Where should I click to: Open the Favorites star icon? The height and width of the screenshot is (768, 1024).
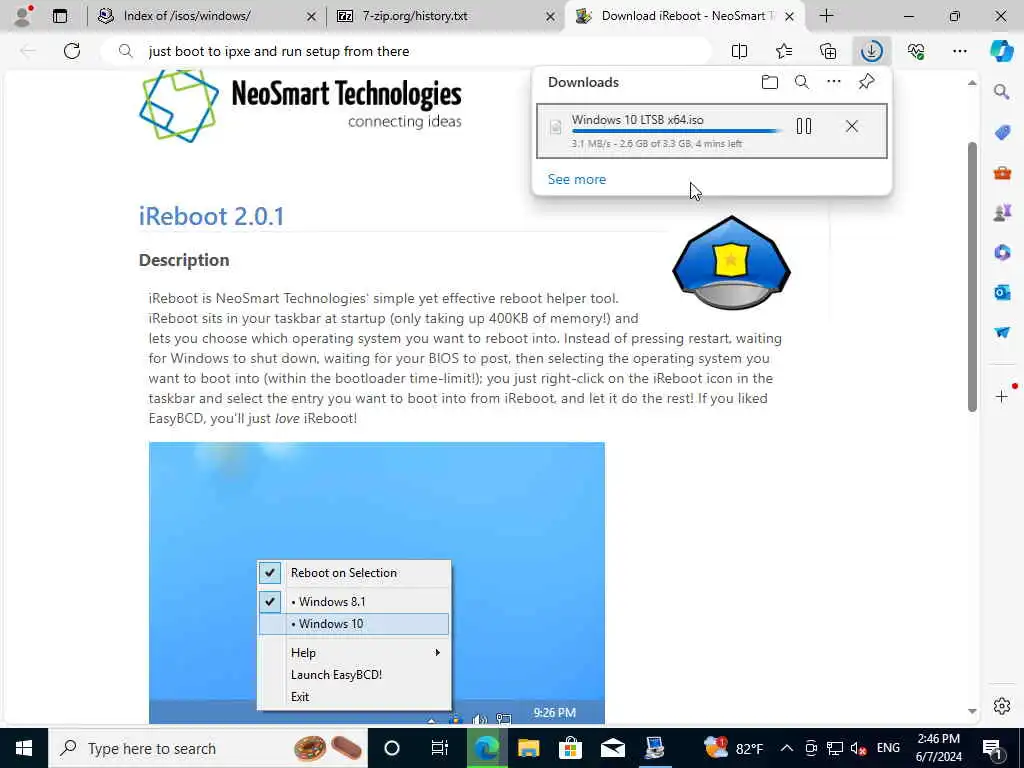[784, 51]
